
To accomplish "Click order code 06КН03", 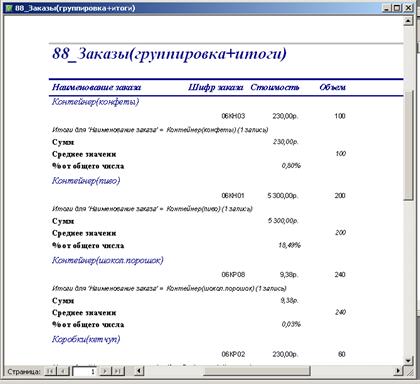I will 233,116.
